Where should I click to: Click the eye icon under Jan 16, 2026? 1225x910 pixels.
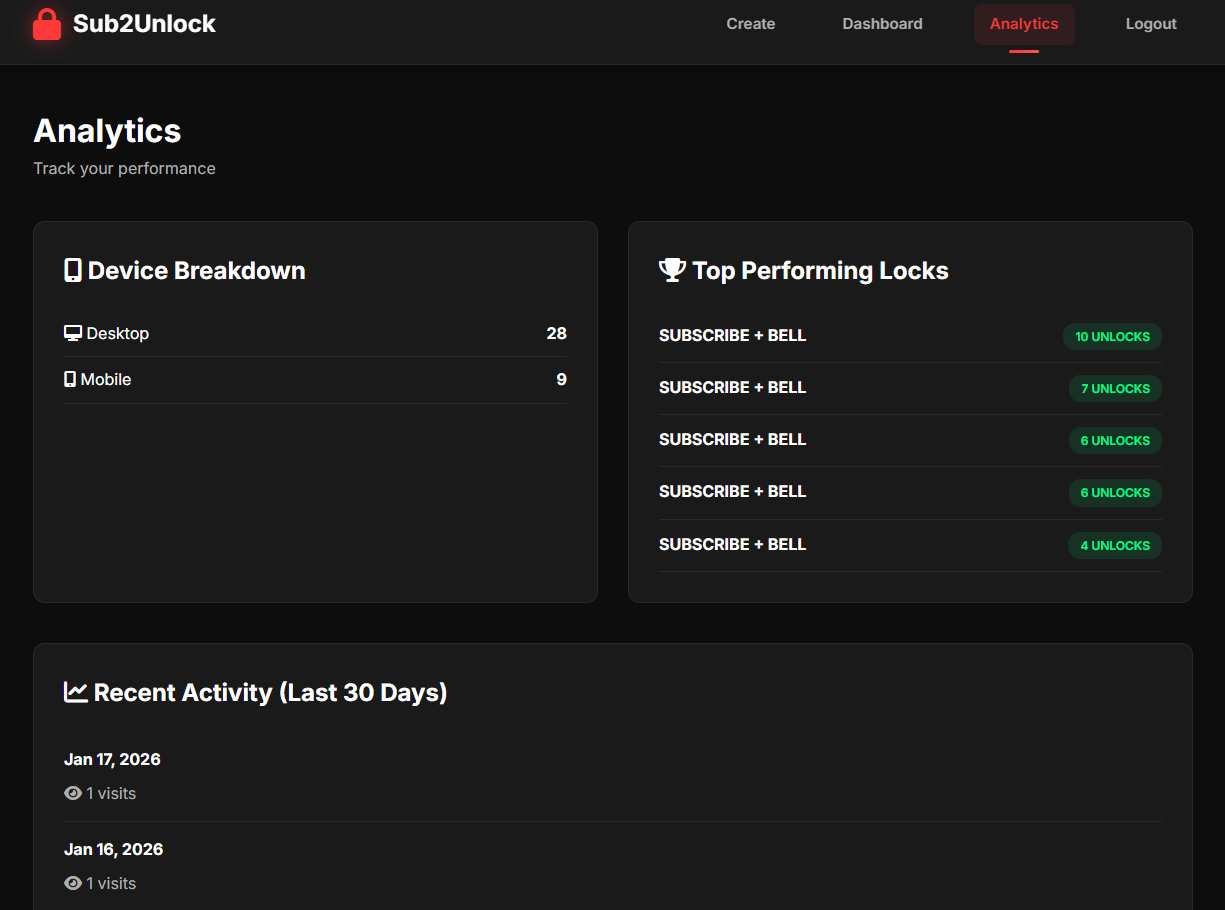pos(72,883)
